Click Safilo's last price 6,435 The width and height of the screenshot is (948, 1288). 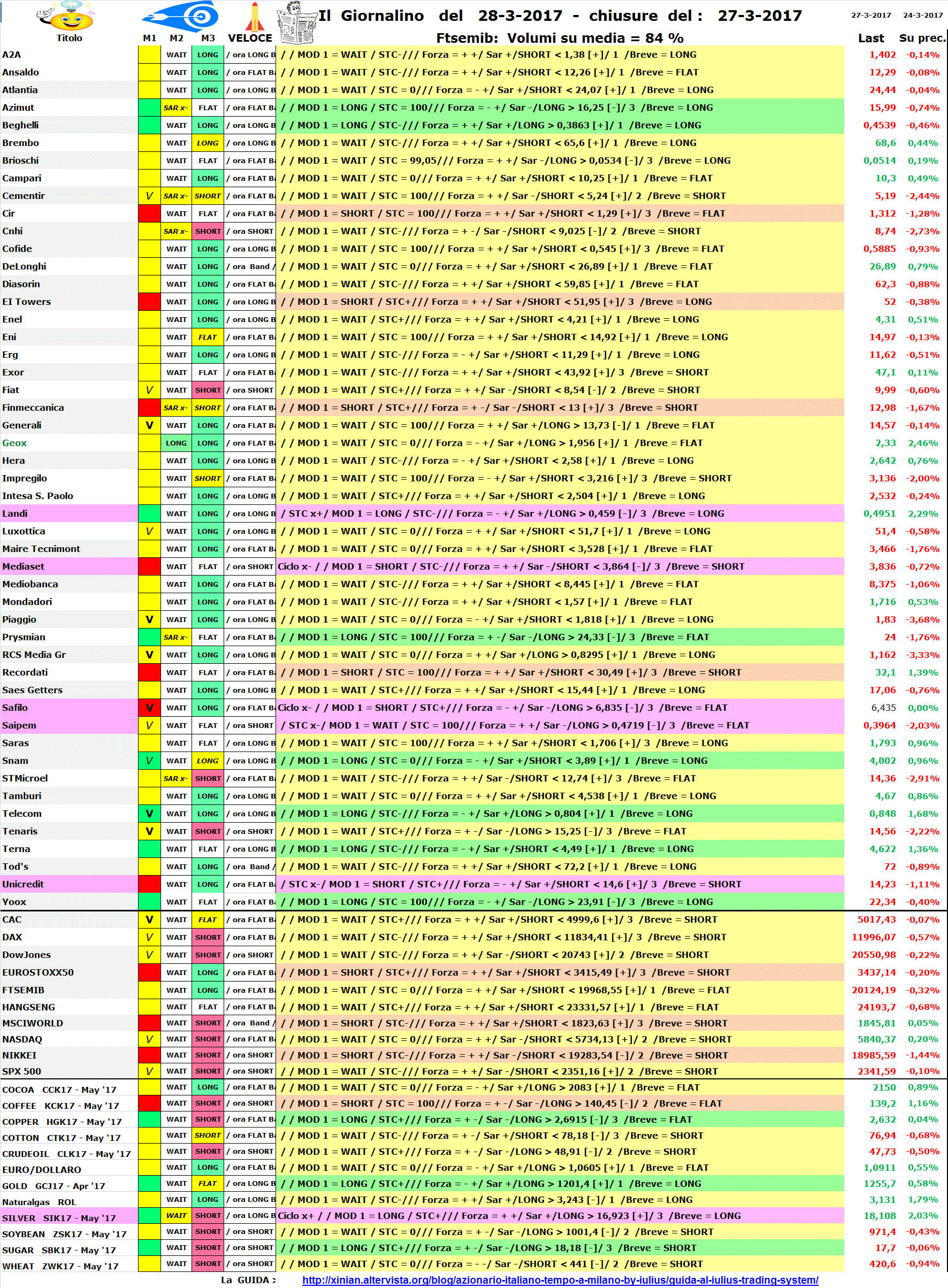click(884, 708)
